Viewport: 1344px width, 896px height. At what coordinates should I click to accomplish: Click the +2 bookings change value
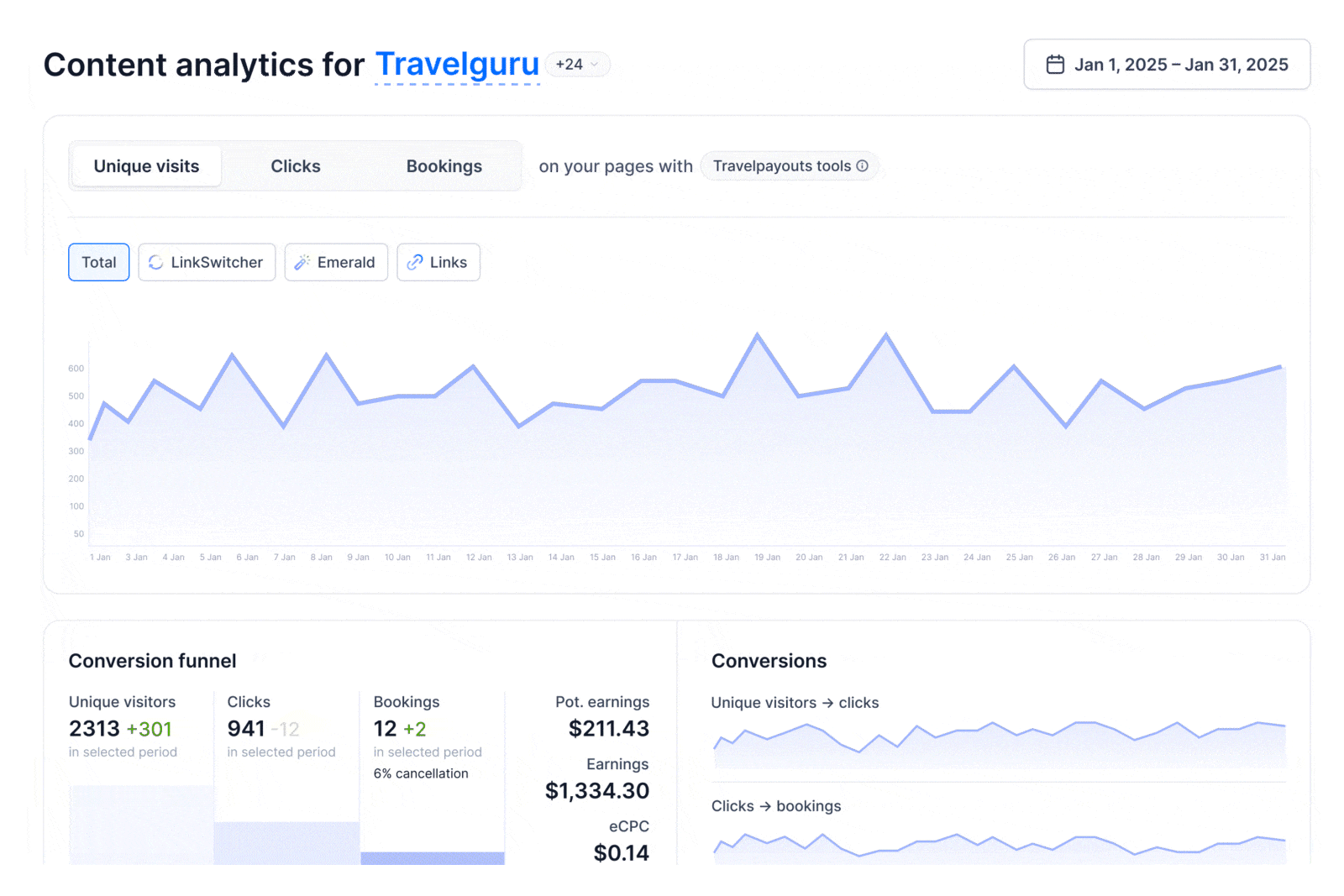[x=415, y=729]
